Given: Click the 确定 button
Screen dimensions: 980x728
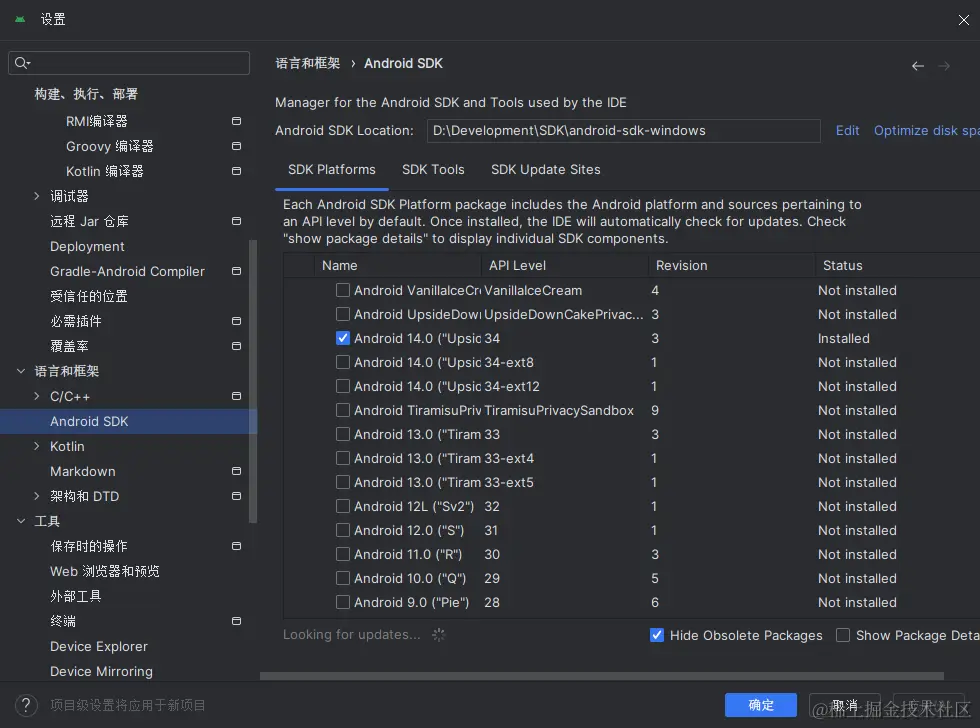Looking at the screenshot, I should pos(760,705).
